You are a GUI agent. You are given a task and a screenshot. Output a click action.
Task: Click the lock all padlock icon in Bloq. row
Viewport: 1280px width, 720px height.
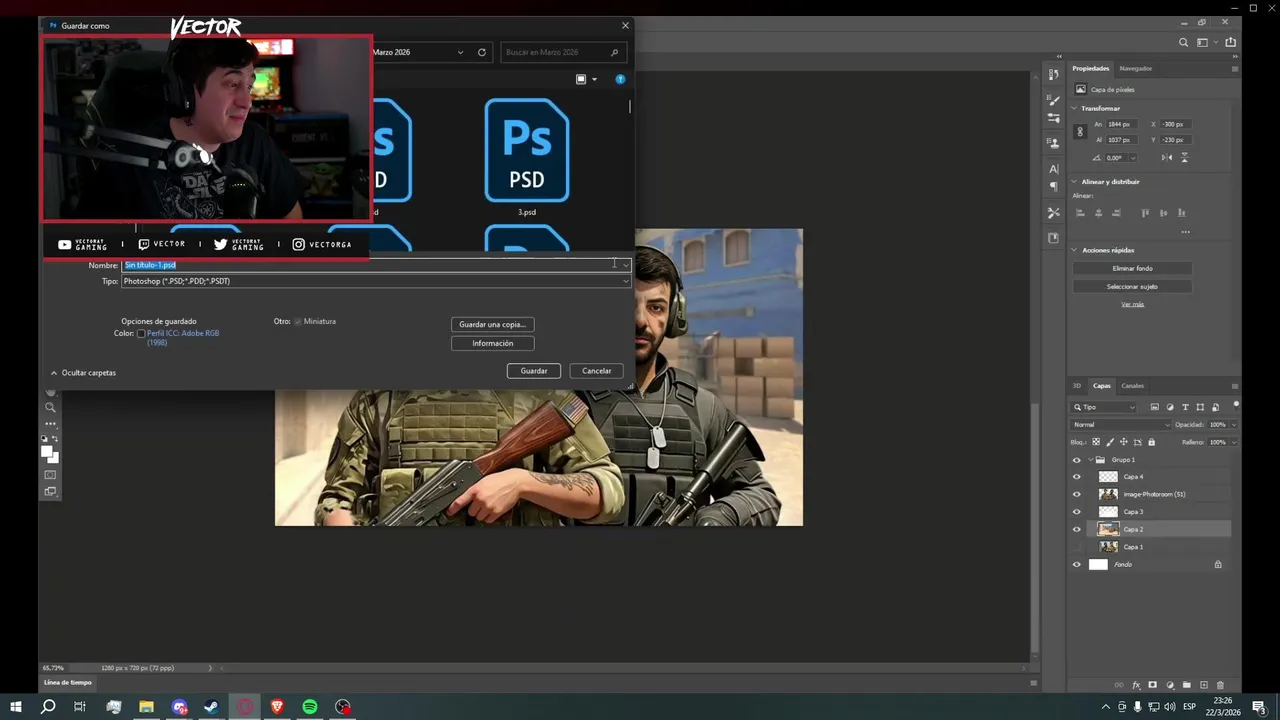point(1151,442)
